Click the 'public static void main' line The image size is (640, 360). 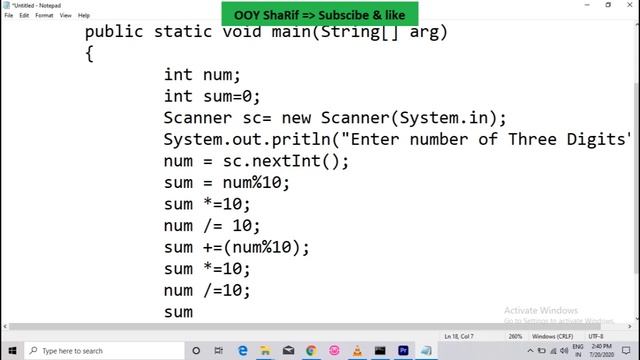point(266,32)
